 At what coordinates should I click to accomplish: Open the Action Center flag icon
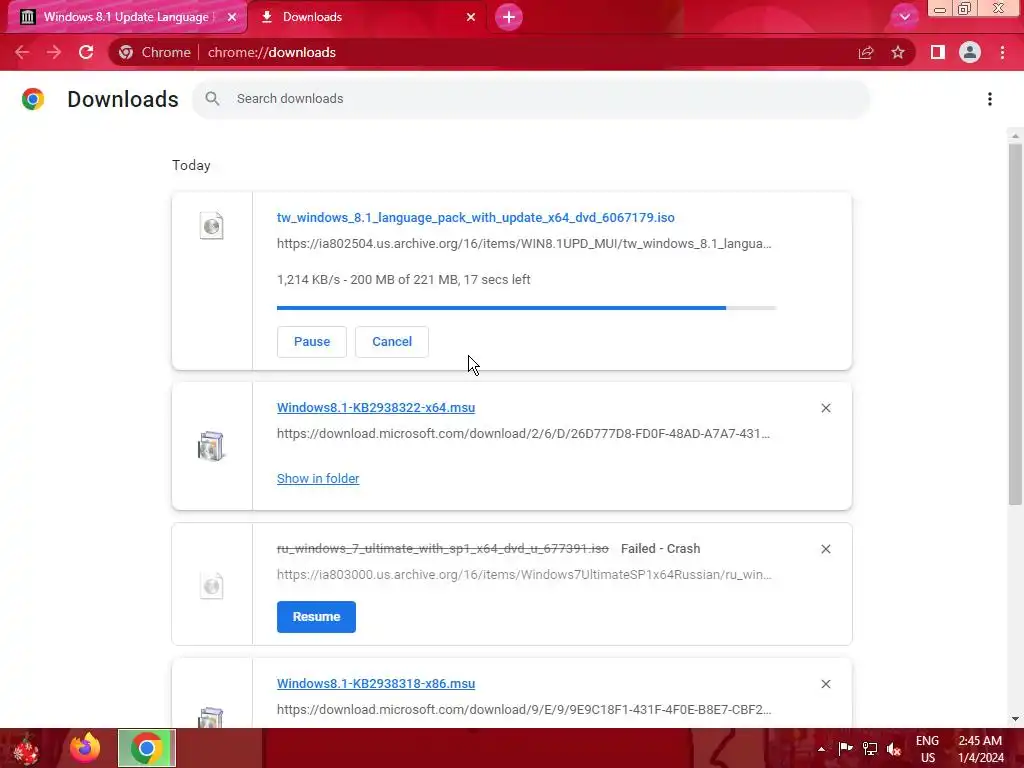click(846, 749)
